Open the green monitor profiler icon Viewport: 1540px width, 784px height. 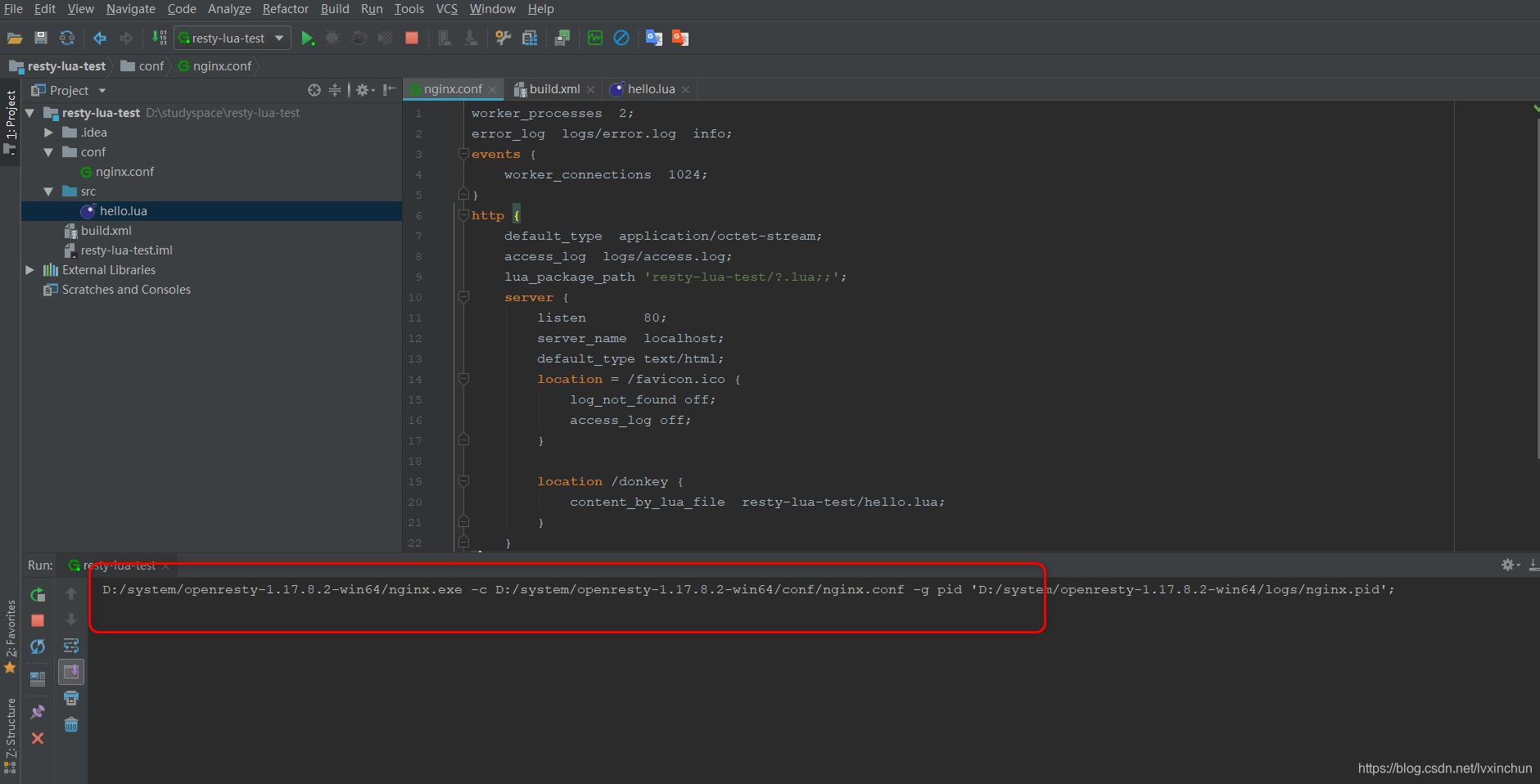coord(595,38)
